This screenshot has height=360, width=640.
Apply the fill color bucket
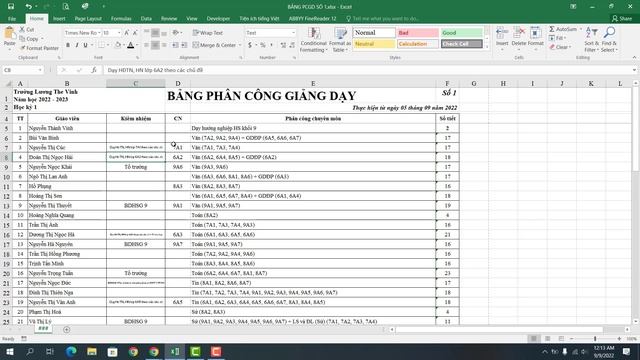118,45
